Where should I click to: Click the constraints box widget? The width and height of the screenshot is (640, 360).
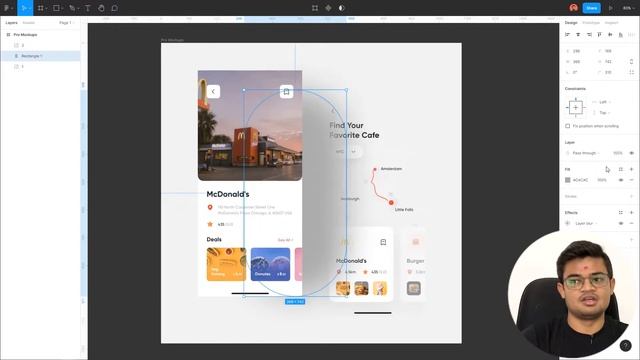pos(576,107)
